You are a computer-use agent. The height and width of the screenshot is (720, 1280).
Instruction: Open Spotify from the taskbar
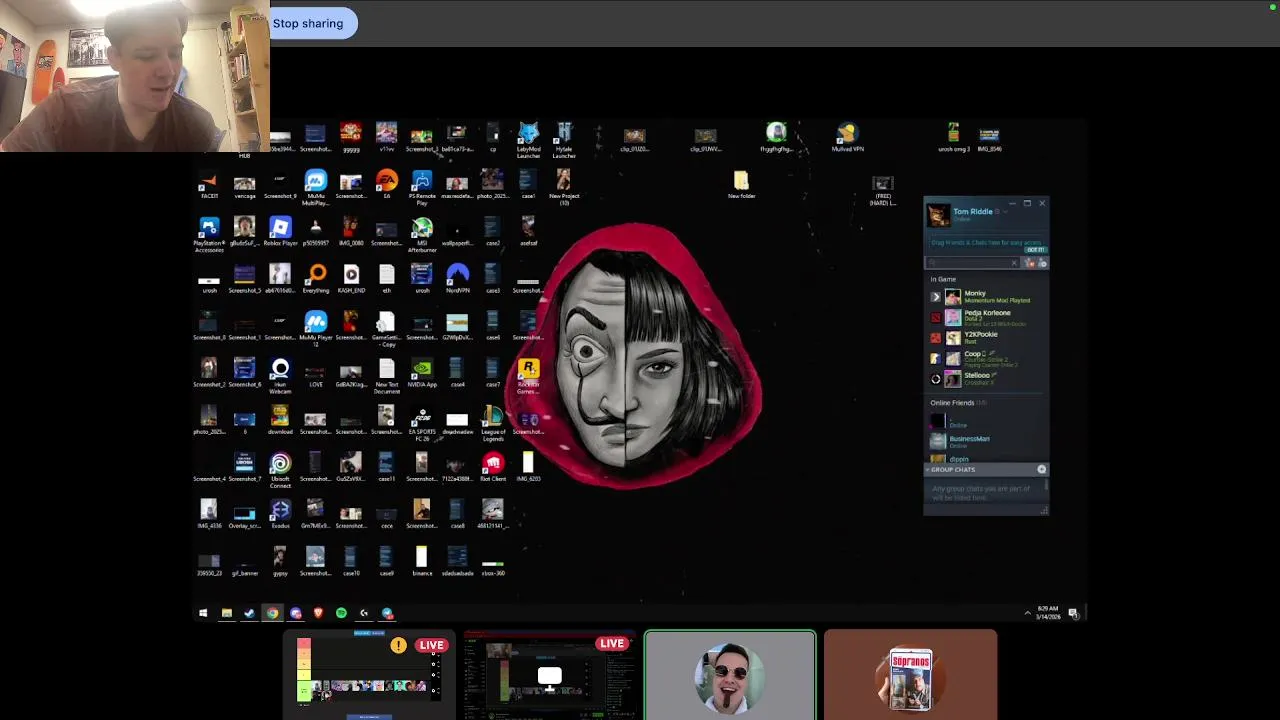[341, 613]
